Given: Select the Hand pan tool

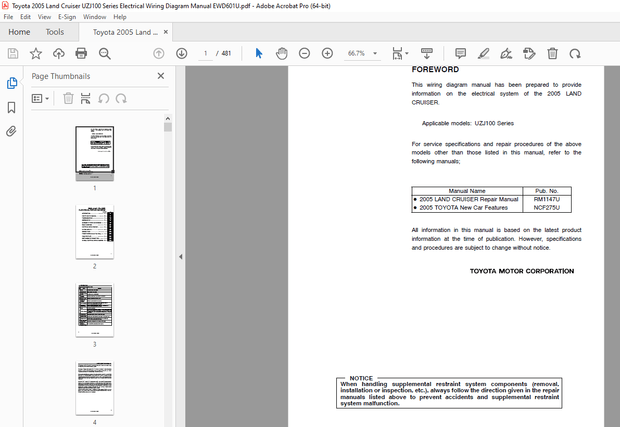Looking at the screenshot, I should (281, 53).
